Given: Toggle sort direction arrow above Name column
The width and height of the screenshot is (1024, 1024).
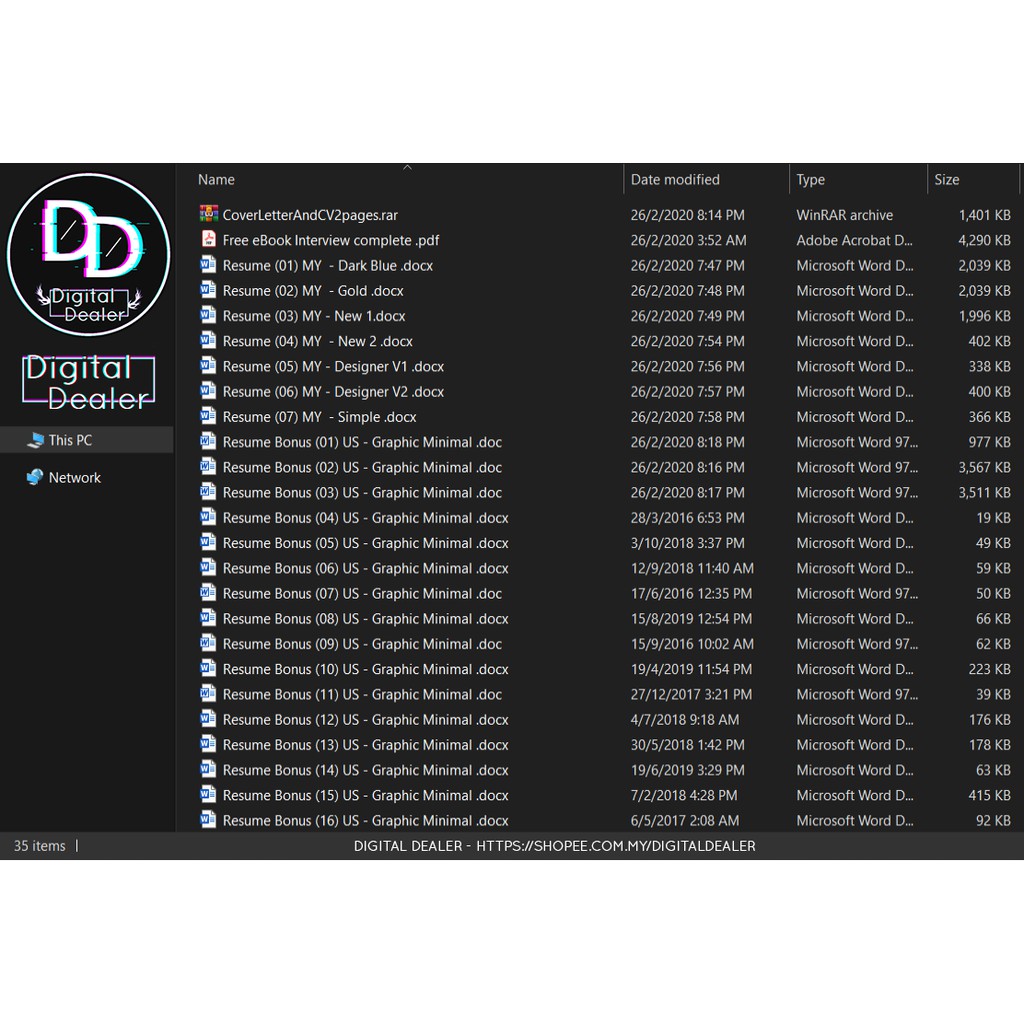Looking at the screenshot, I should 407,168.
